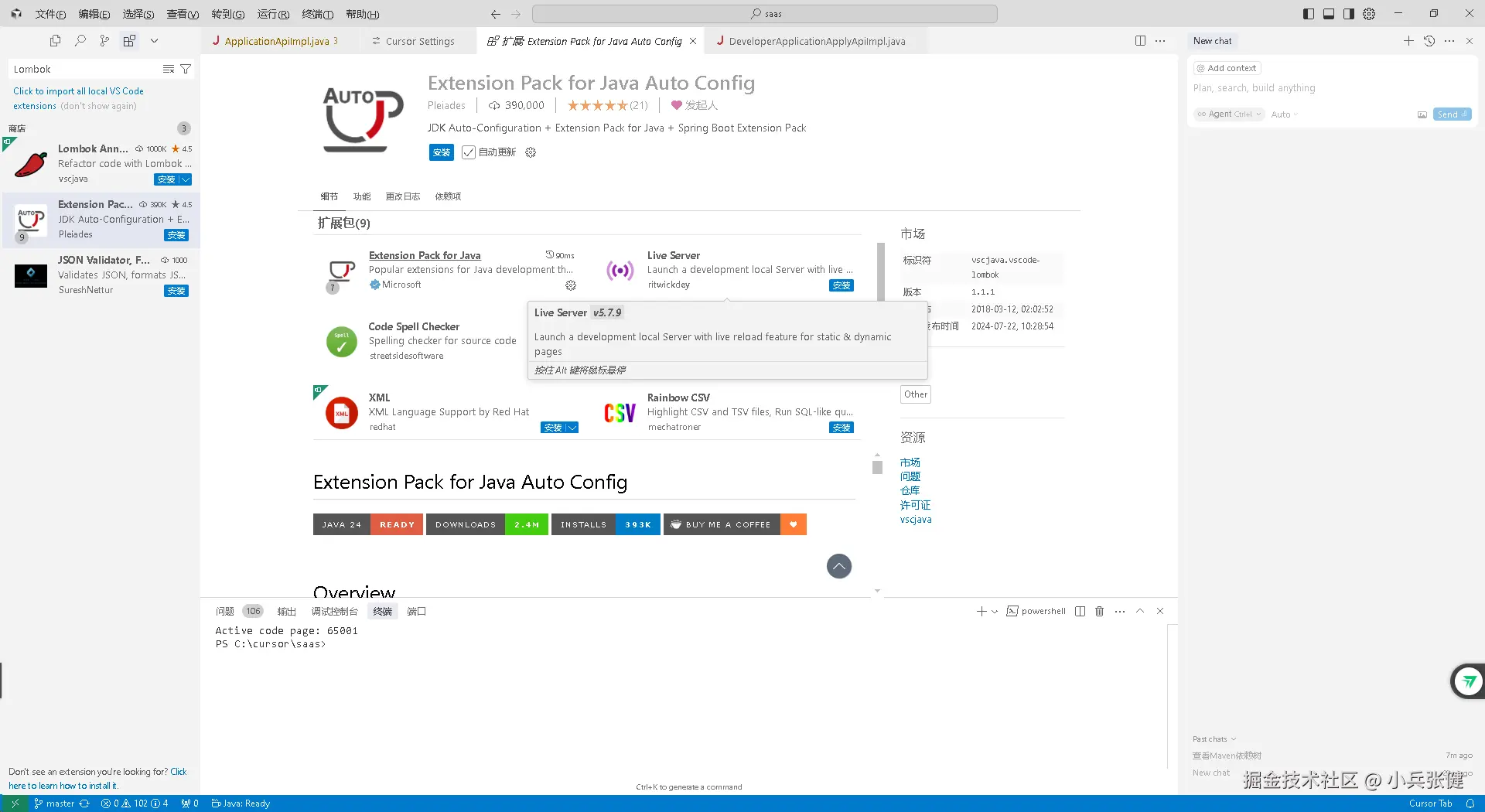This screenshot has height=812, width=1485.
Task: Switch to ApplicationApiImpl.java tab
Action: point(275,41)
